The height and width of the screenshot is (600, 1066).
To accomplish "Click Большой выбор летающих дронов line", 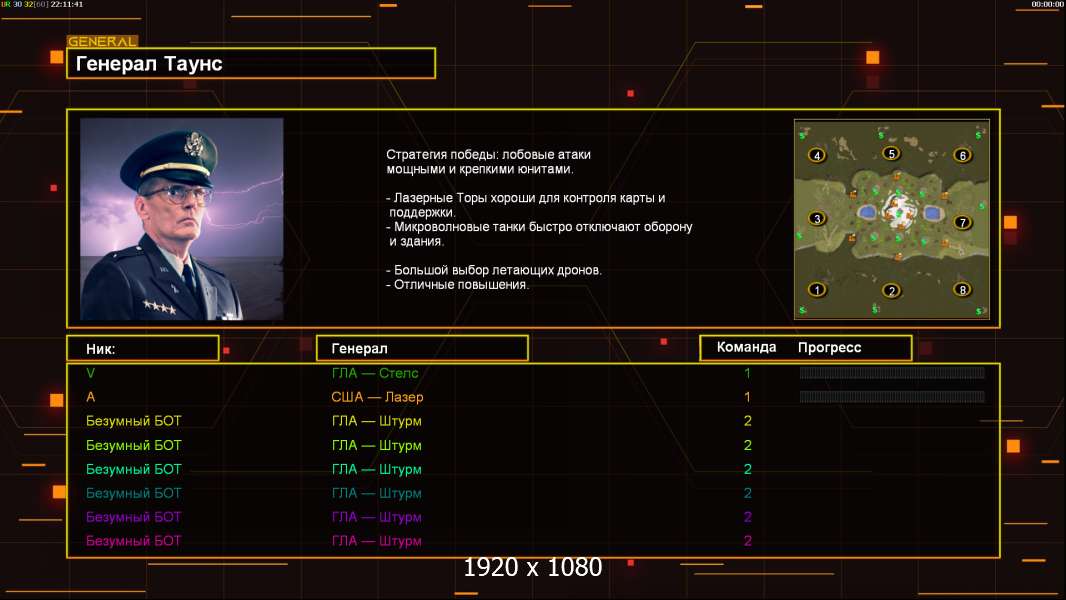I will [x=494, y=270].
